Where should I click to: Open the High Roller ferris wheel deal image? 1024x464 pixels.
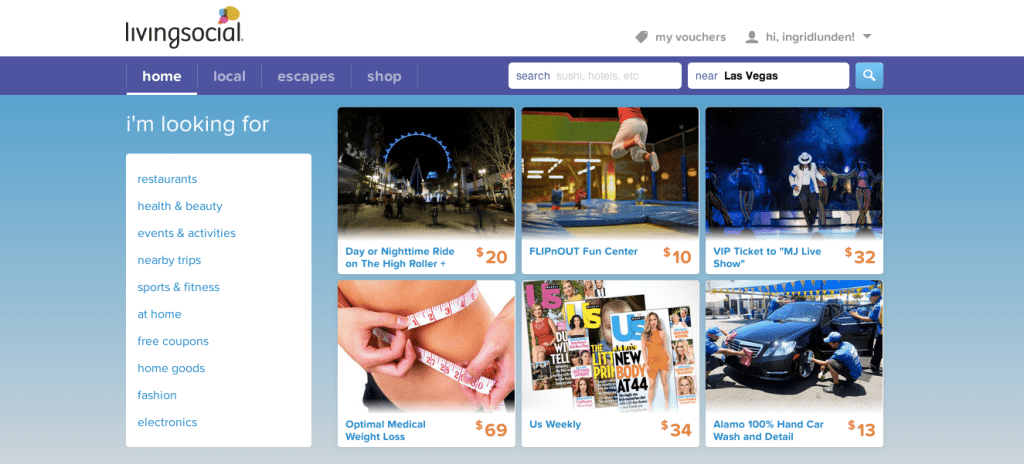coord(426,173)
